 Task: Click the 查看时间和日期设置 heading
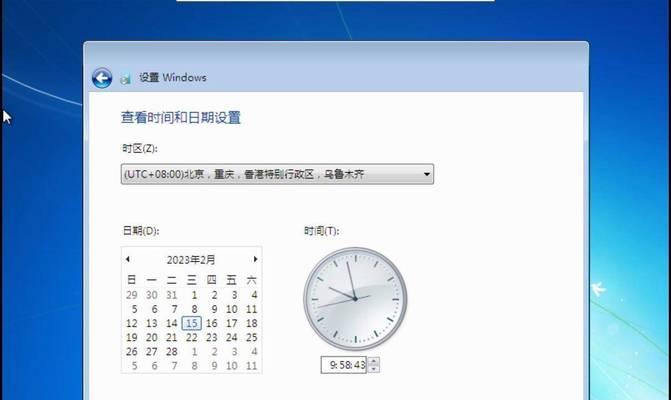coord(181,118)
